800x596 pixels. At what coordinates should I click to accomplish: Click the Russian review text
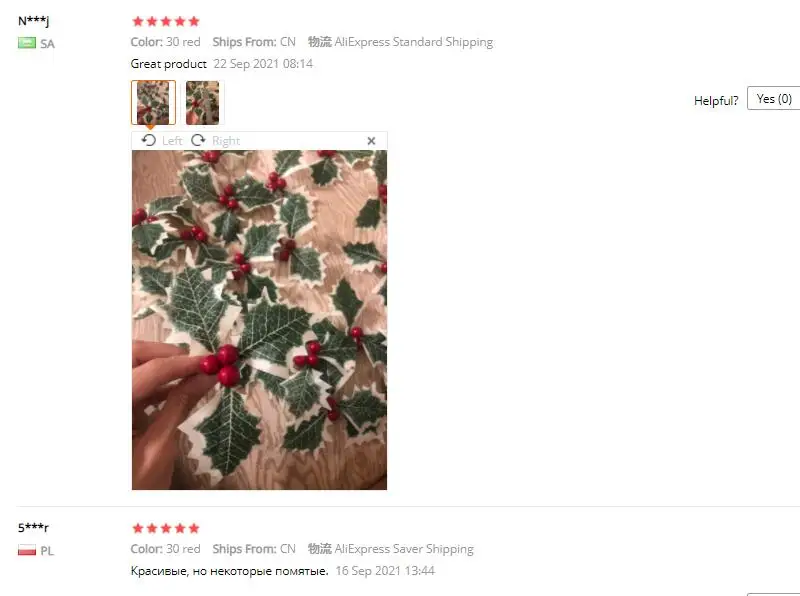coord(230,570)
